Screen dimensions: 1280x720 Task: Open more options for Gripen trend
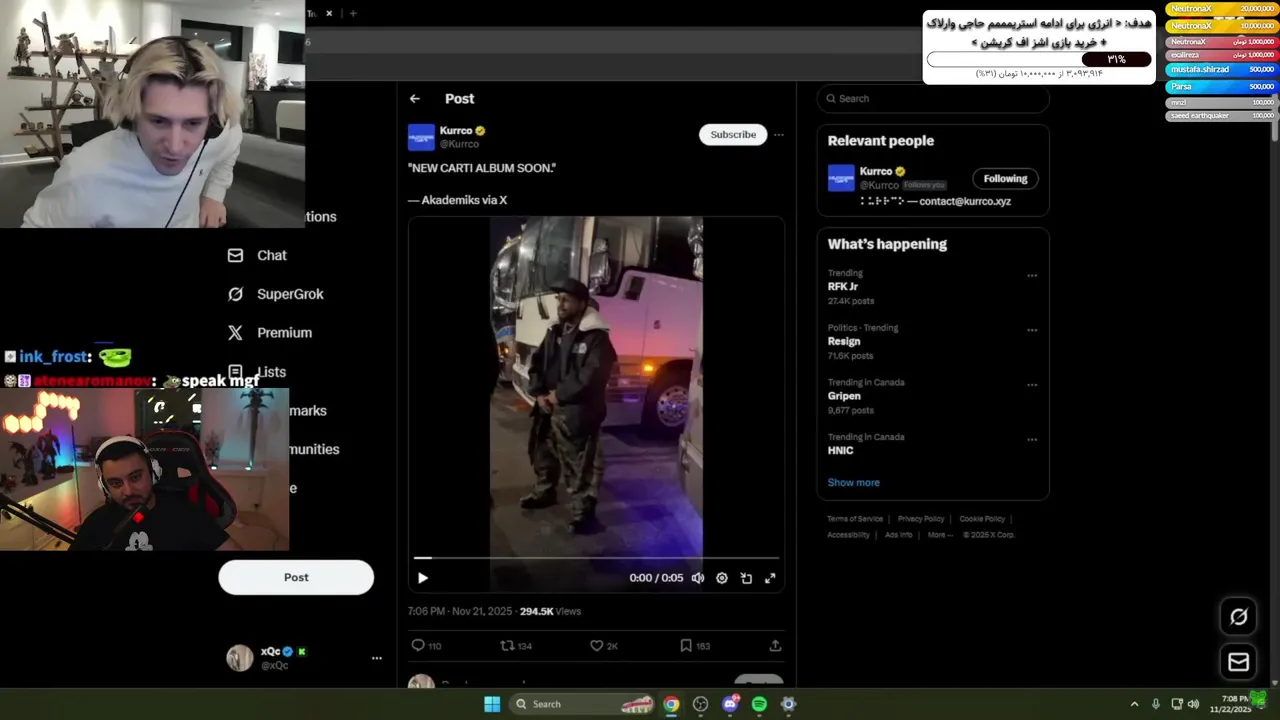(1032, 385)
